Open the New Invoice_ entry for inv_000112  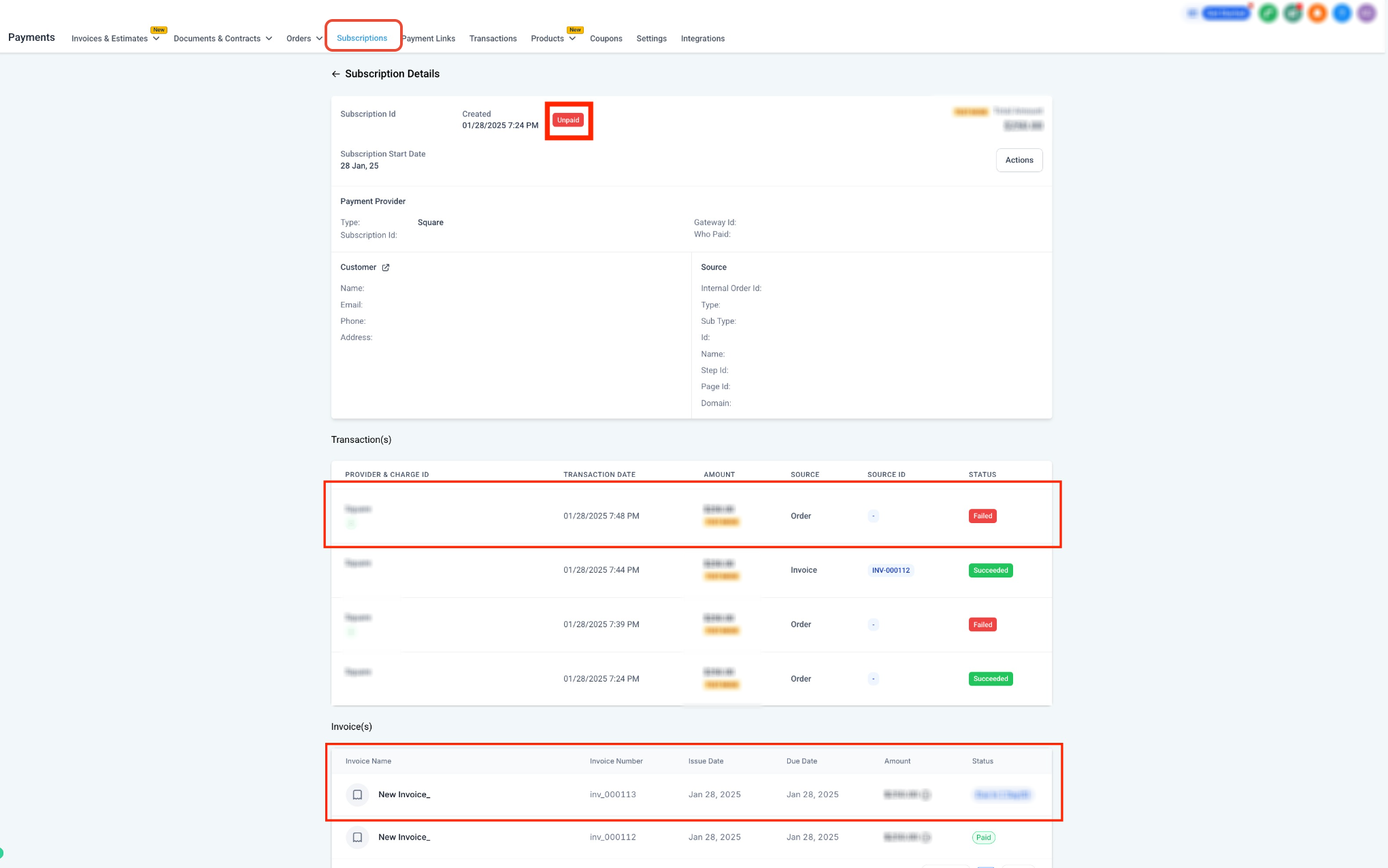point(404,837)
